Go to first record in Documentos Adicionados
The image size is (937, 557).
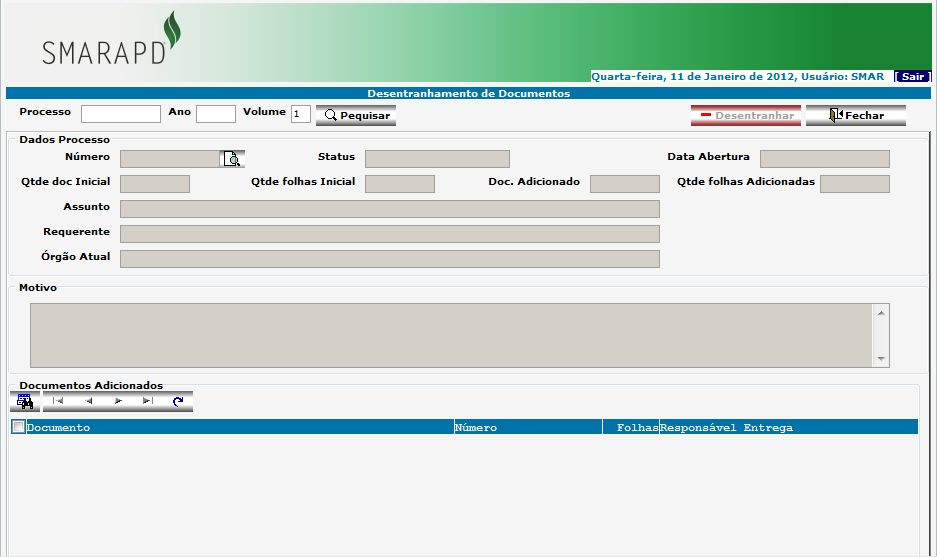coord(58,401)
